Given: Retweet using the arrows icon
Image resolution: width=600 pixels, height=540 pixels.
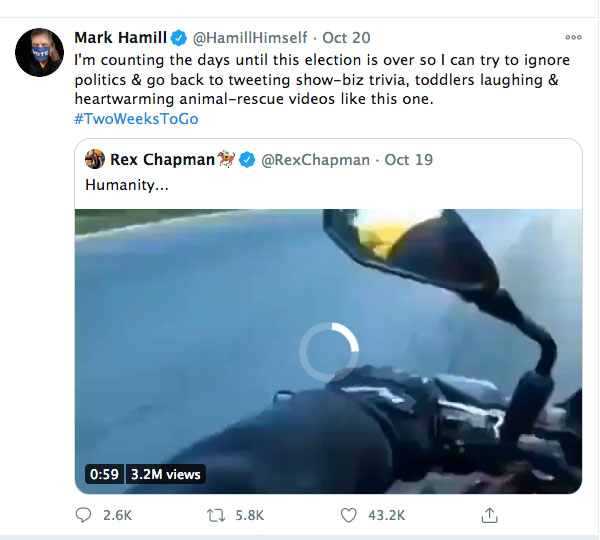Looking at the screenshot, I should [216, 515].
